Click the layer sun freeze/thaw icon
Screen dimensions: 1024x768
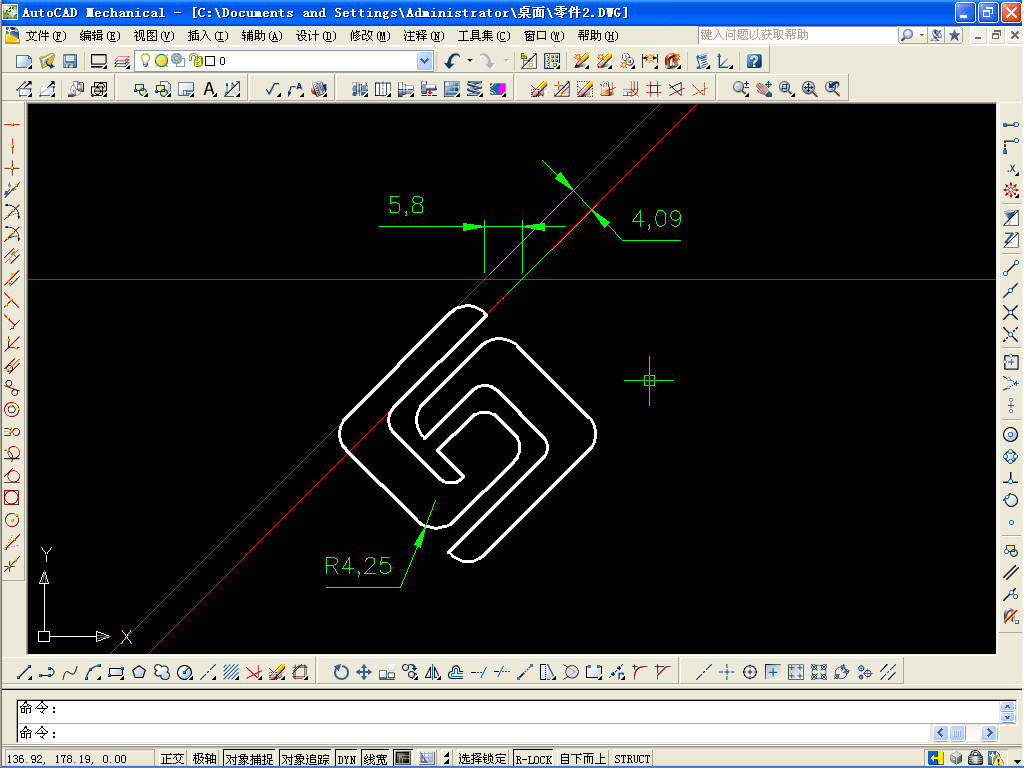[x=161, y=61]
